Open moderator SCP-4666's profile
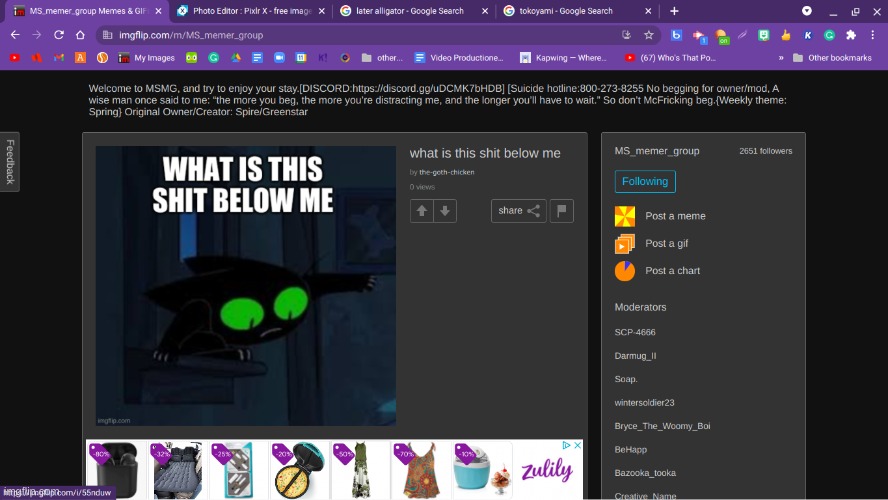Screen dimensions: 888x500 tap(635, 332)
